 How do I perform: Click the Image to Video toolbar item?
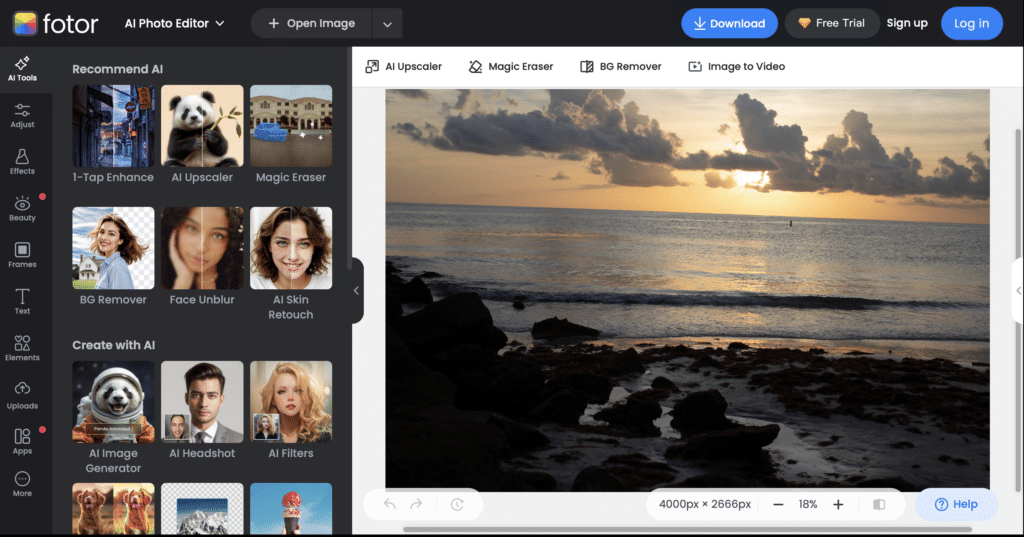click(x=737, y=67)
